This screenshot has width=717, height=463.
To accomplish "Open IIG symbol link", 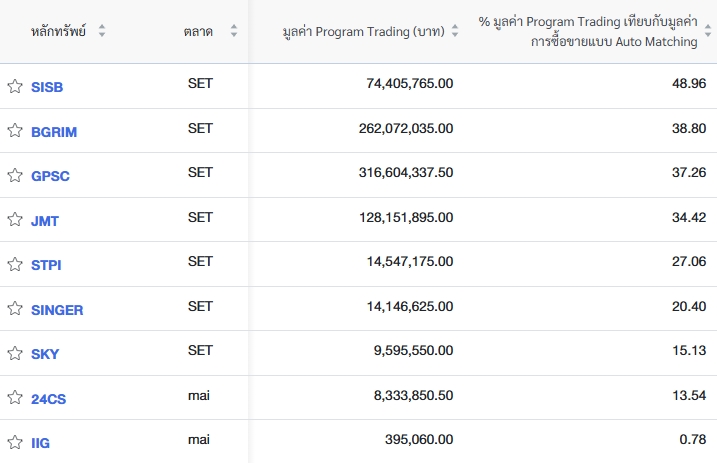I will coord(40,443).
